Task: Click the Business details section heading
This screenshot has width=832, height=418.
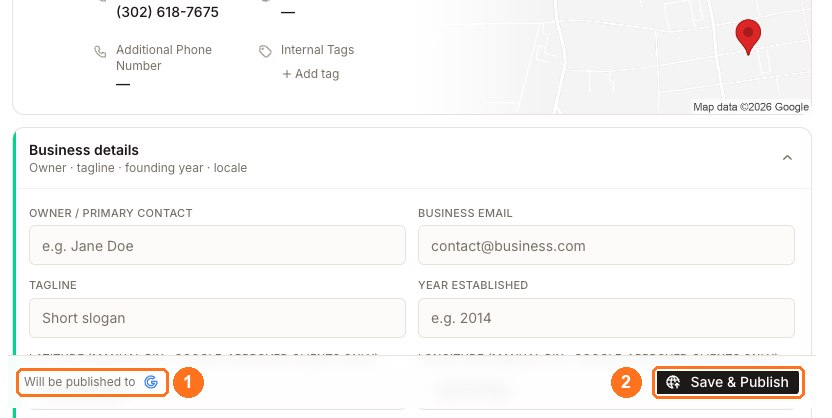Action: click(x=84, y=150)
